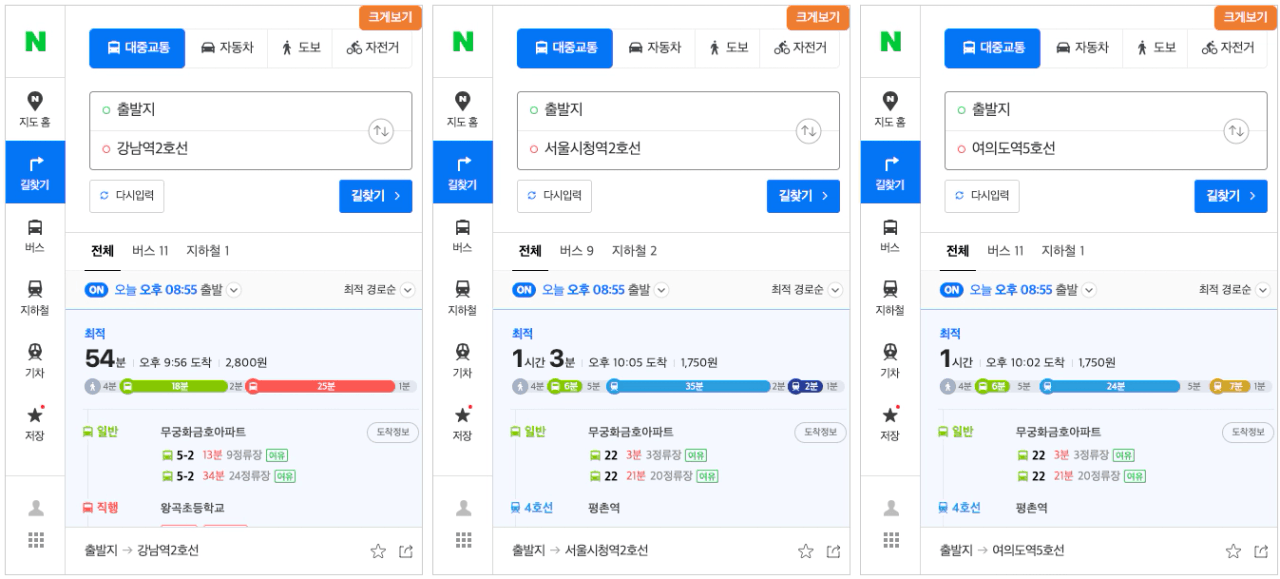
Task: Click 길찾기 button under 서울시청역2호선 destination
Action: tap(803, 196)
